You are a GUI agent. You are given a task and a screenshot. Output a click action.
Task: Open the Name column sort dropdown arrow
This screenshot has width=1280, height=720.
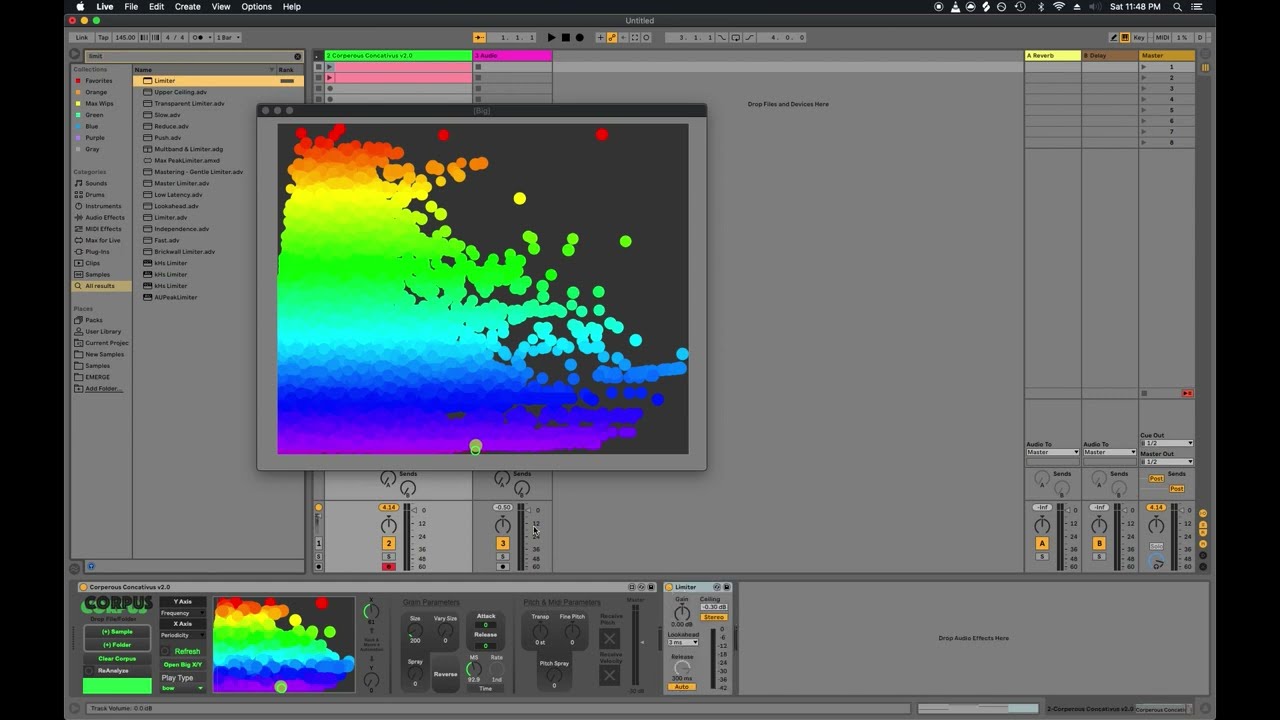tap(271, 70)
